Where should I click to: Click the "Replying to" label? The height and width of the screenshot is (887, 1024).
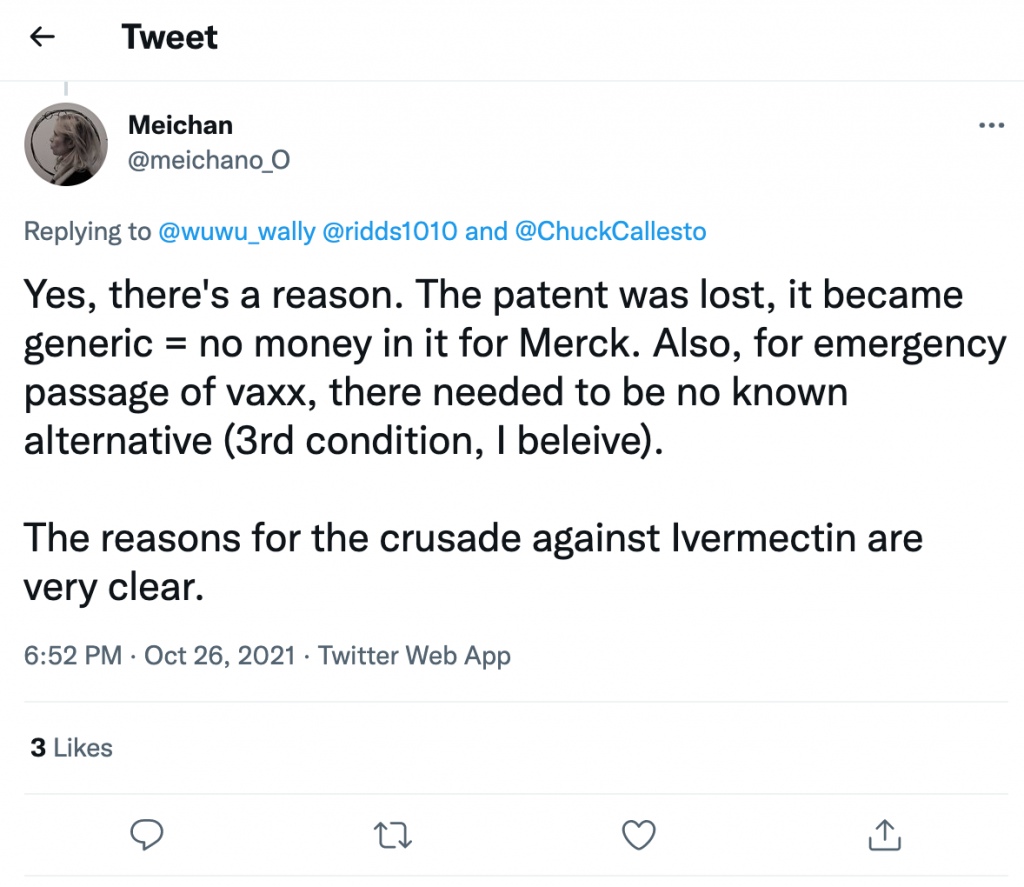(87, 232)
